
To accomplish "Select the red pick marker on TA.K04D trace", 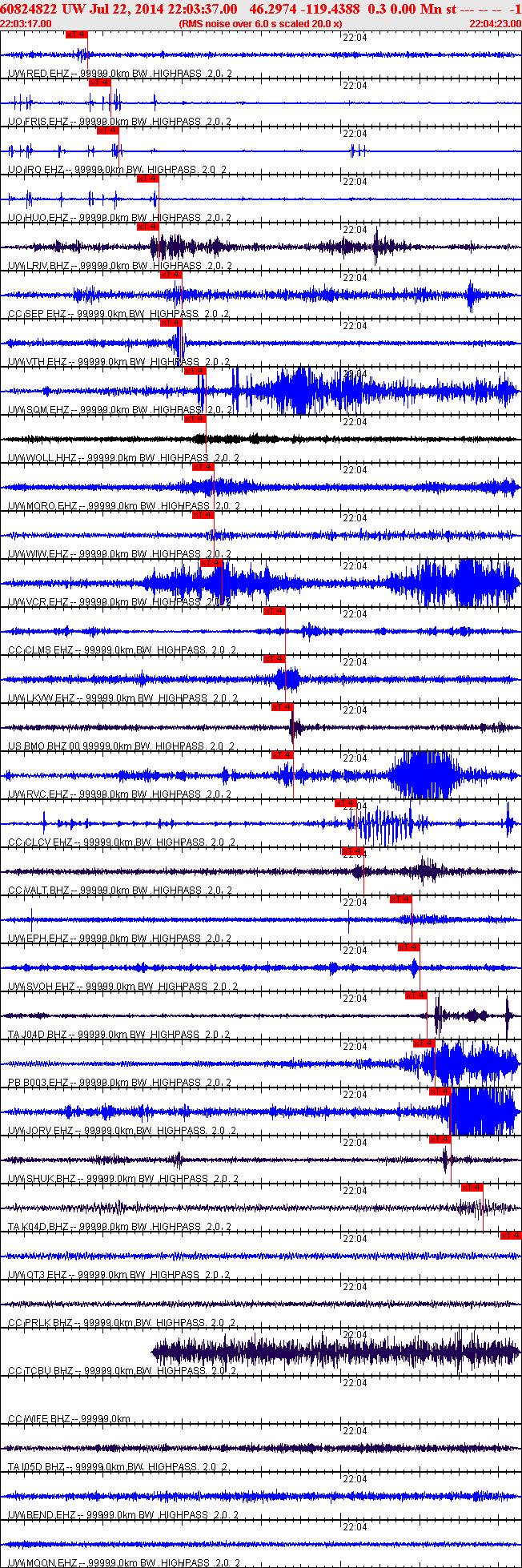I will pyautogui.click(x=472, y=1188).
